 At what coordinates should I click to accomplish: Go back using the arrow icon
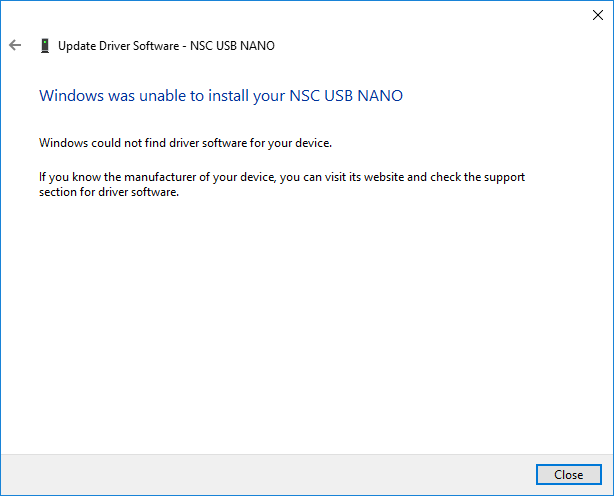[x=15, y=45]
